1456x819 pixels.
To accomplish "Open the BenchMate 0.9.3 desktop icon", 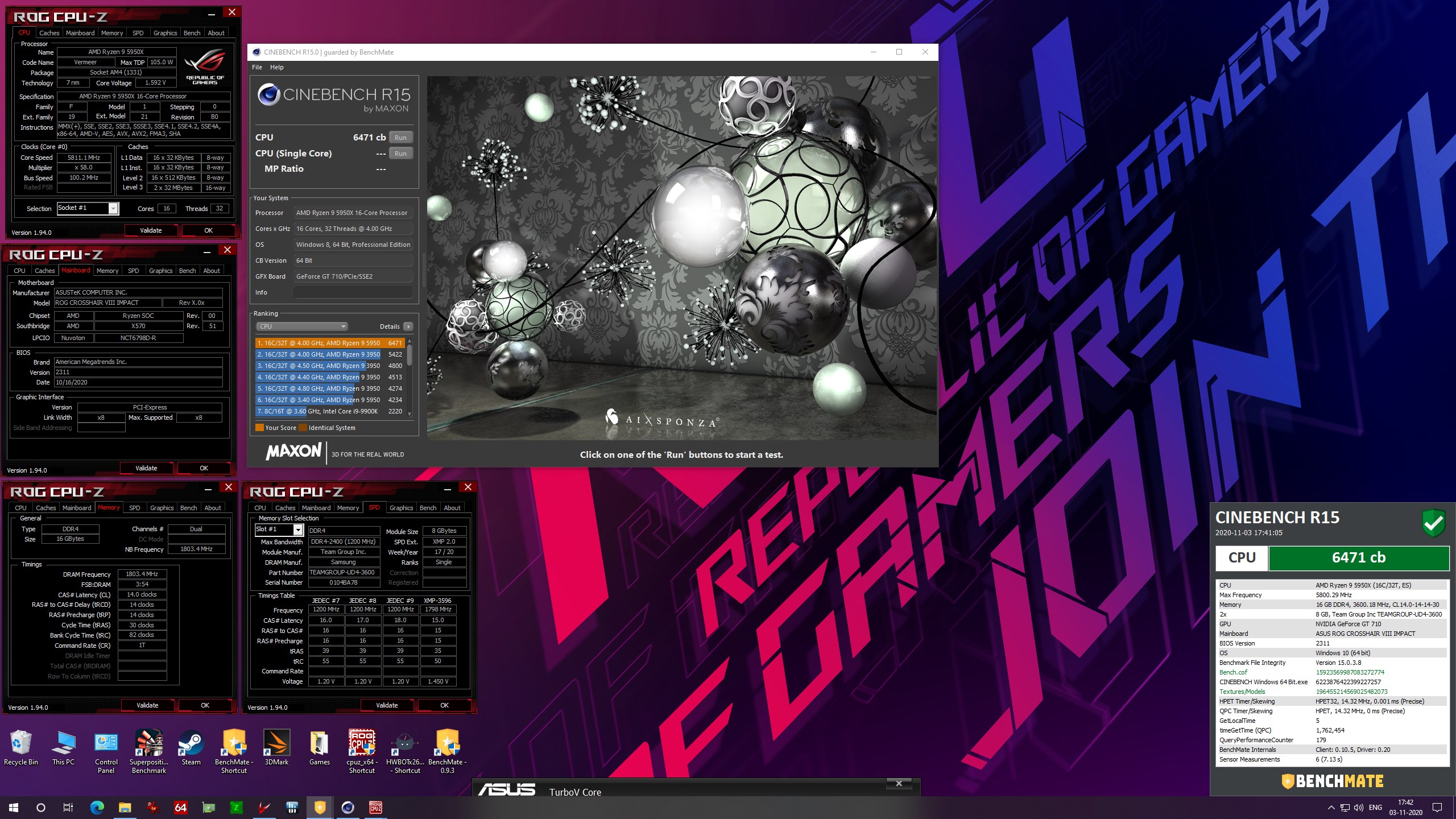I will click(x=448, y=751).
